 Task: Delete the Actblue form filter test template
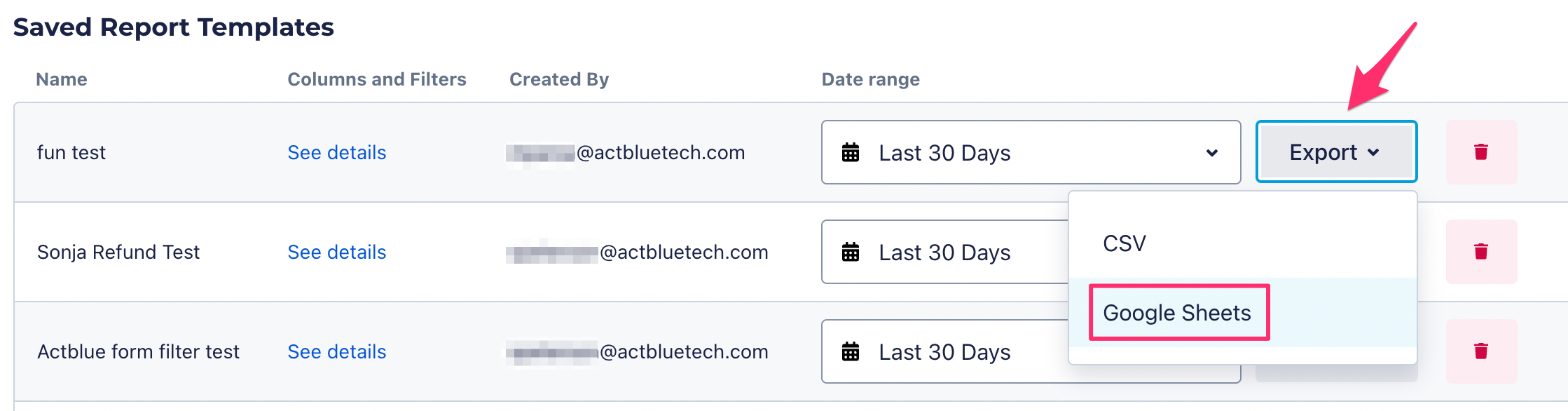pos(1481,351)
